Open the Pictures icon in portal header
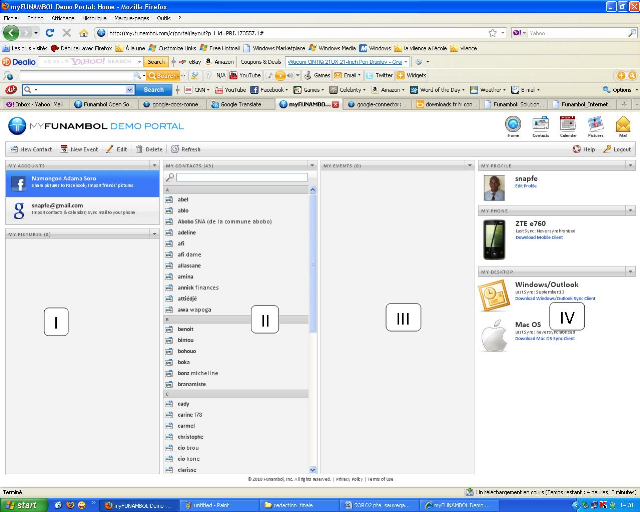 click(595, 124)
